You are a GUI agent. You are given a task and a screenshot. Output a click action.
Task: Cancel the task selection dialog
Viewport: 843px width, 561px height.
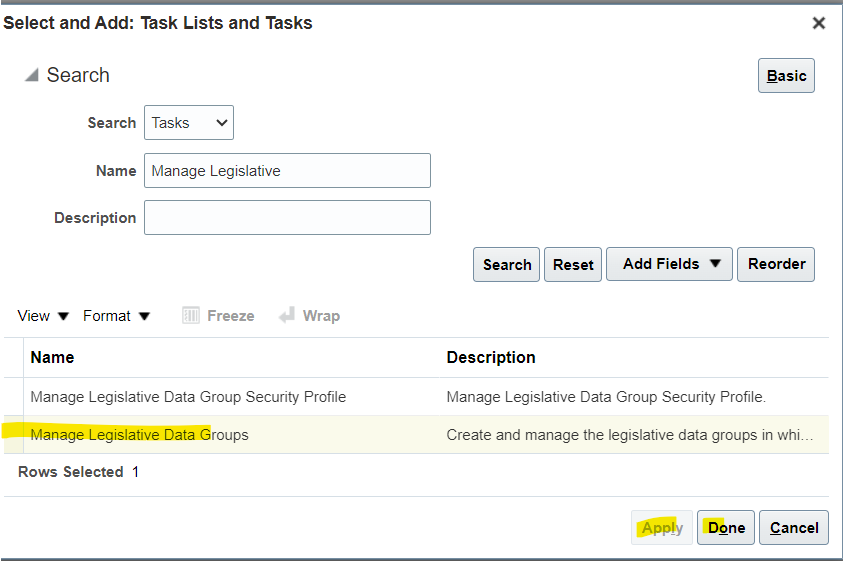tap(793, 528)
